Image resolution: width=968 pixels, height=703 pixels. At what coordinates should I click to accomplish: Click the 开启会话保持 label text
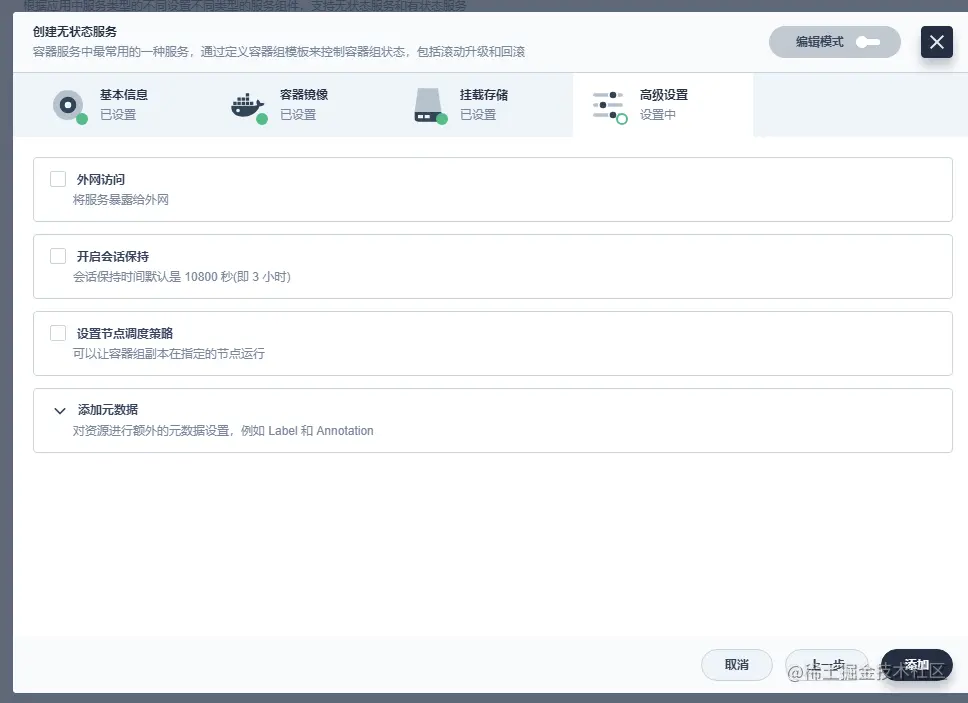coord(113,257)
